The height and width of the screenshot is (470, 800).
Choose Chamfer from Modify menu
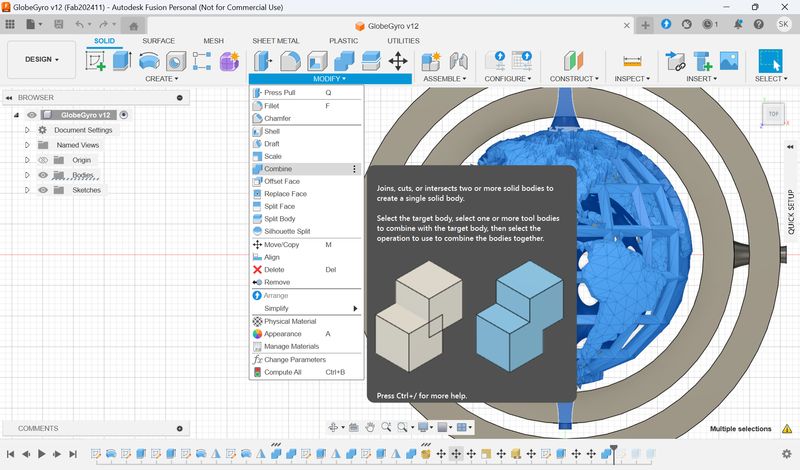(306, 118)
